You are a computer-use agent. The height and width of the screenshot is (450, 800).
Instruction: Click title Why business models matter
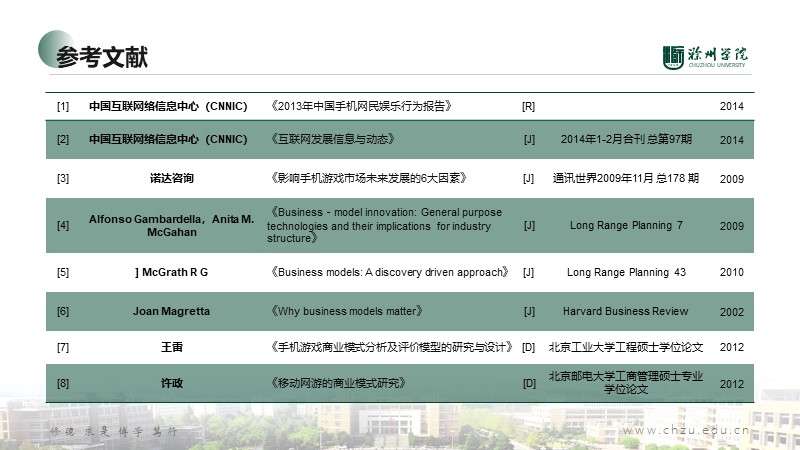coord(346,311)
